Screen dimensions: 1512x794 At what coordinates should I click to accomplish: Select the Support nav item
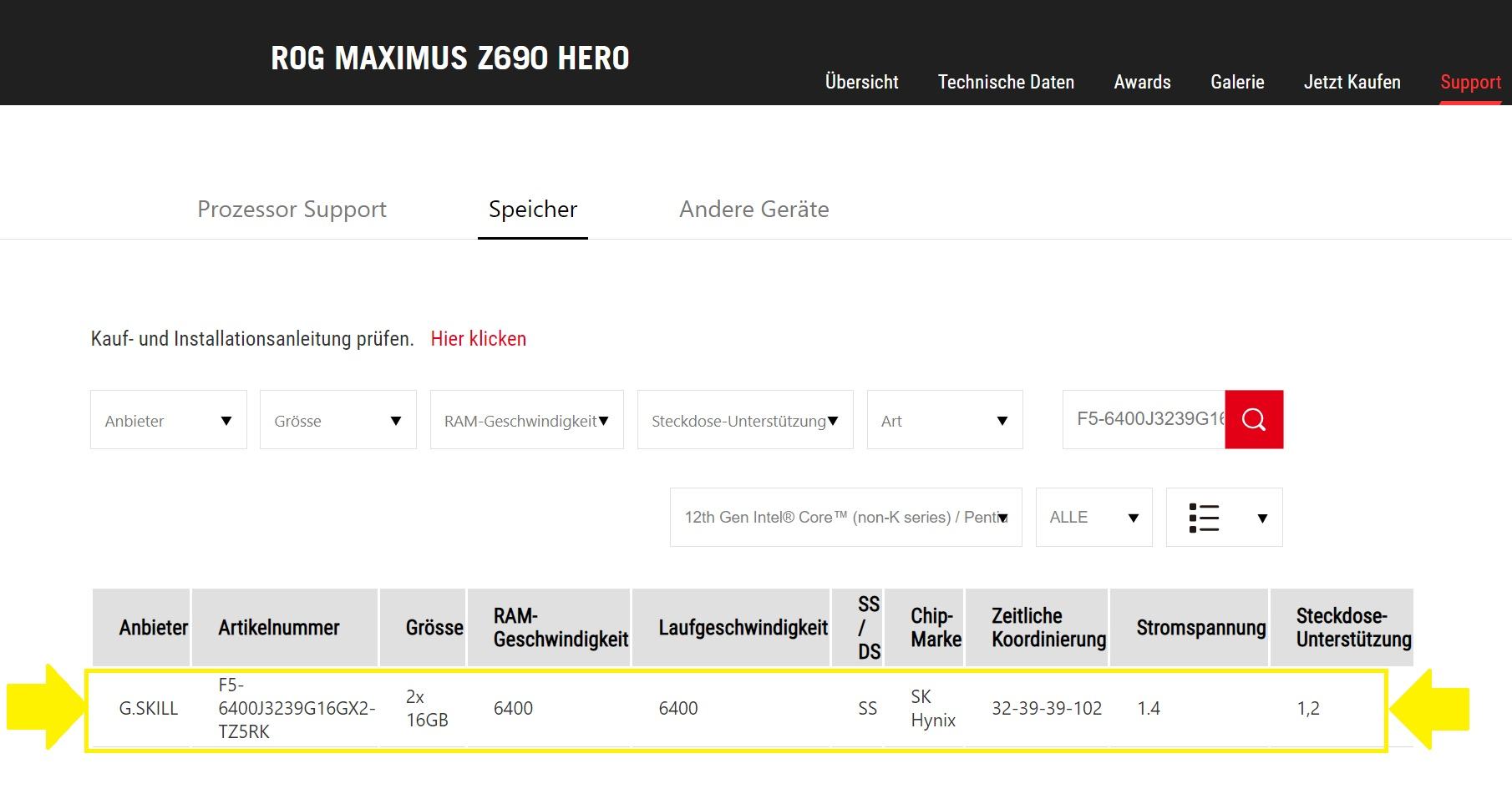(1470, 82)
